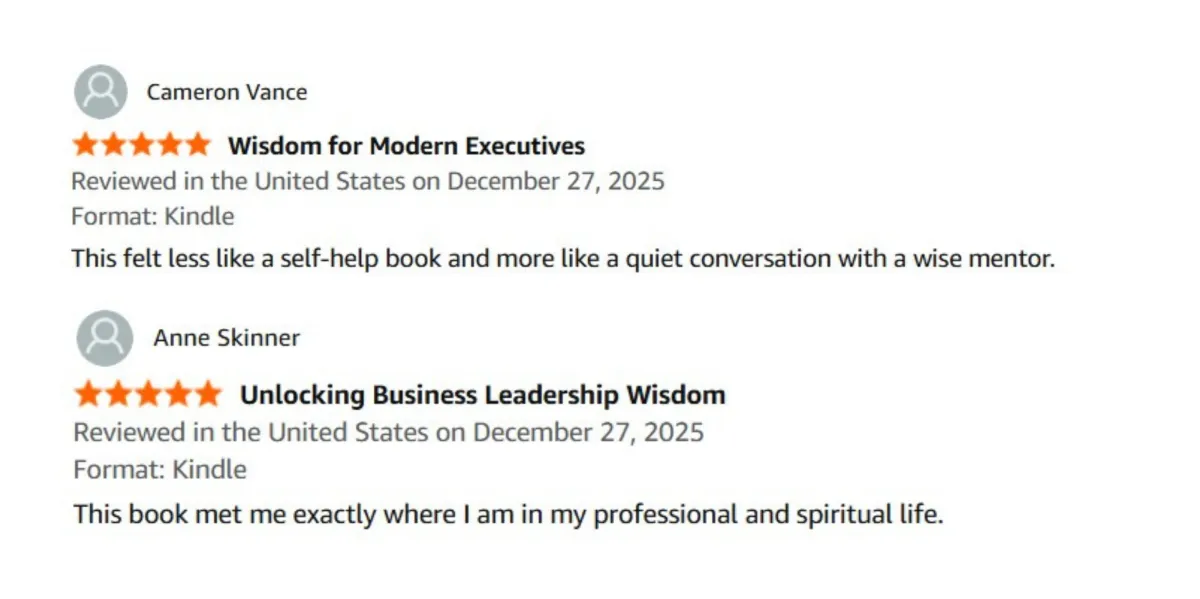Click the fifth star in Anne Skinner's rating
The image size is (1200, 599).
tap(207, 394)
